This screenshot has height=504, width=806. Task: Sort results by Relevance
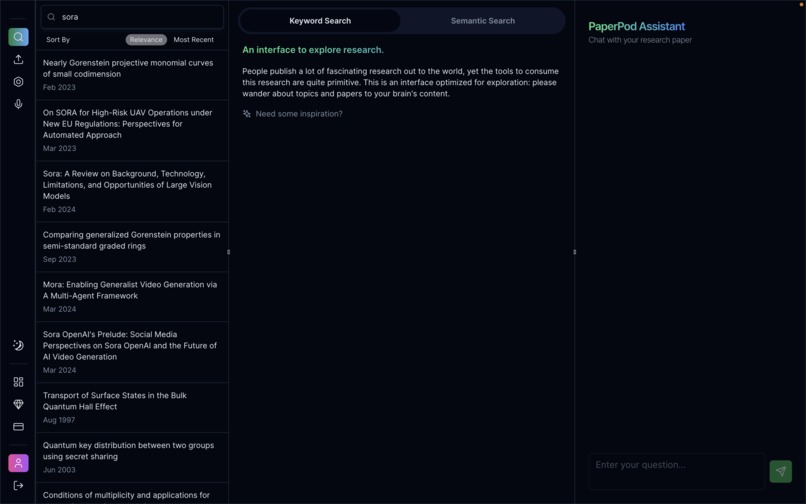(x=146, y=40)
